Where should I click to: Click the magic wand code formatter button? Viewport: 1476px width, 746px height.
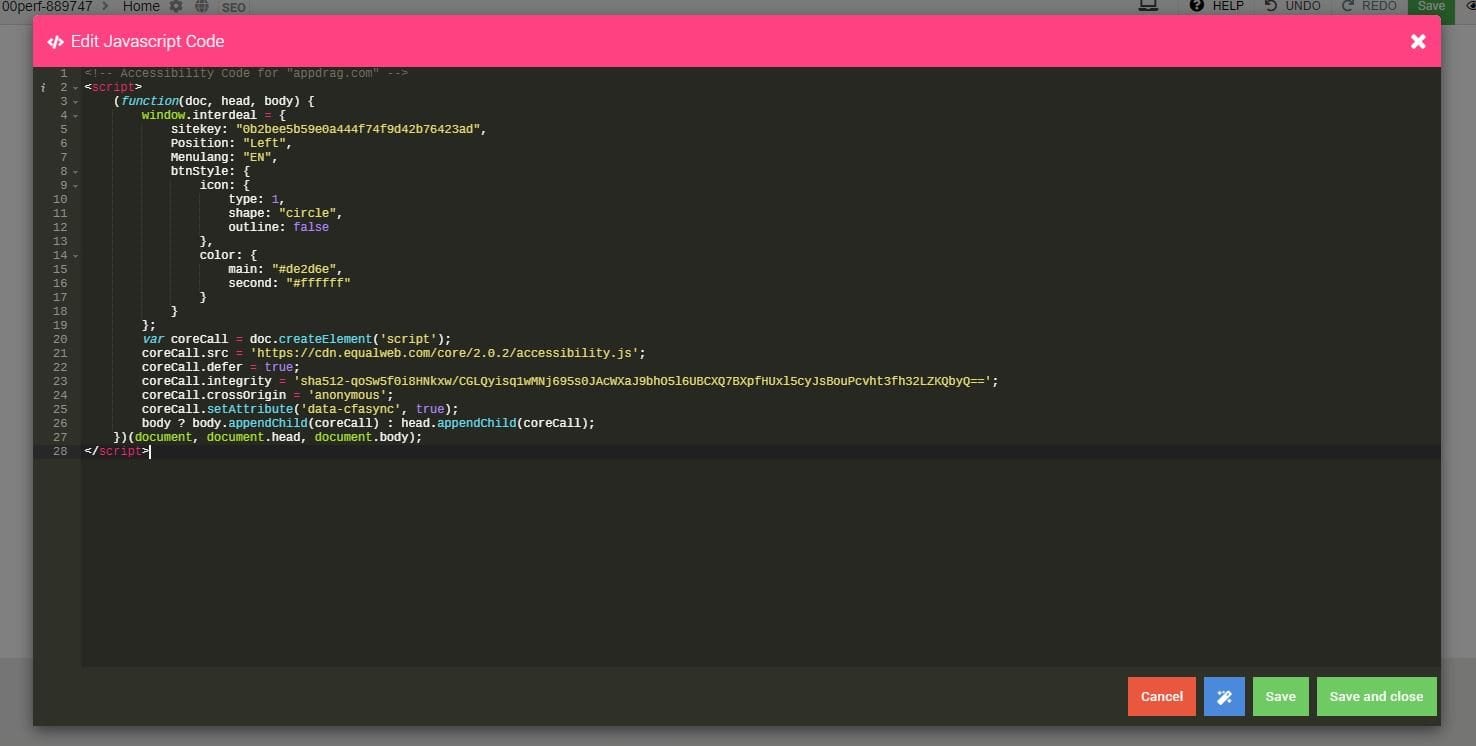click(1224, 697)
